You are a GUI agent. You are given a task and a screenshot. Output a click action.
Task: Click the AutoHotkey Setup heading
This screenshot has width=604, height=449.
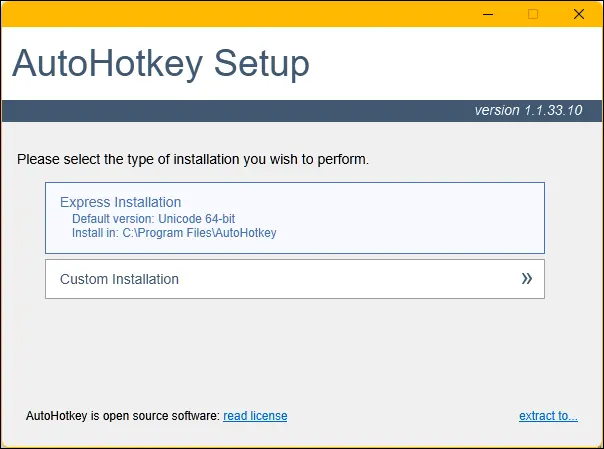click(x=161, y=64)
